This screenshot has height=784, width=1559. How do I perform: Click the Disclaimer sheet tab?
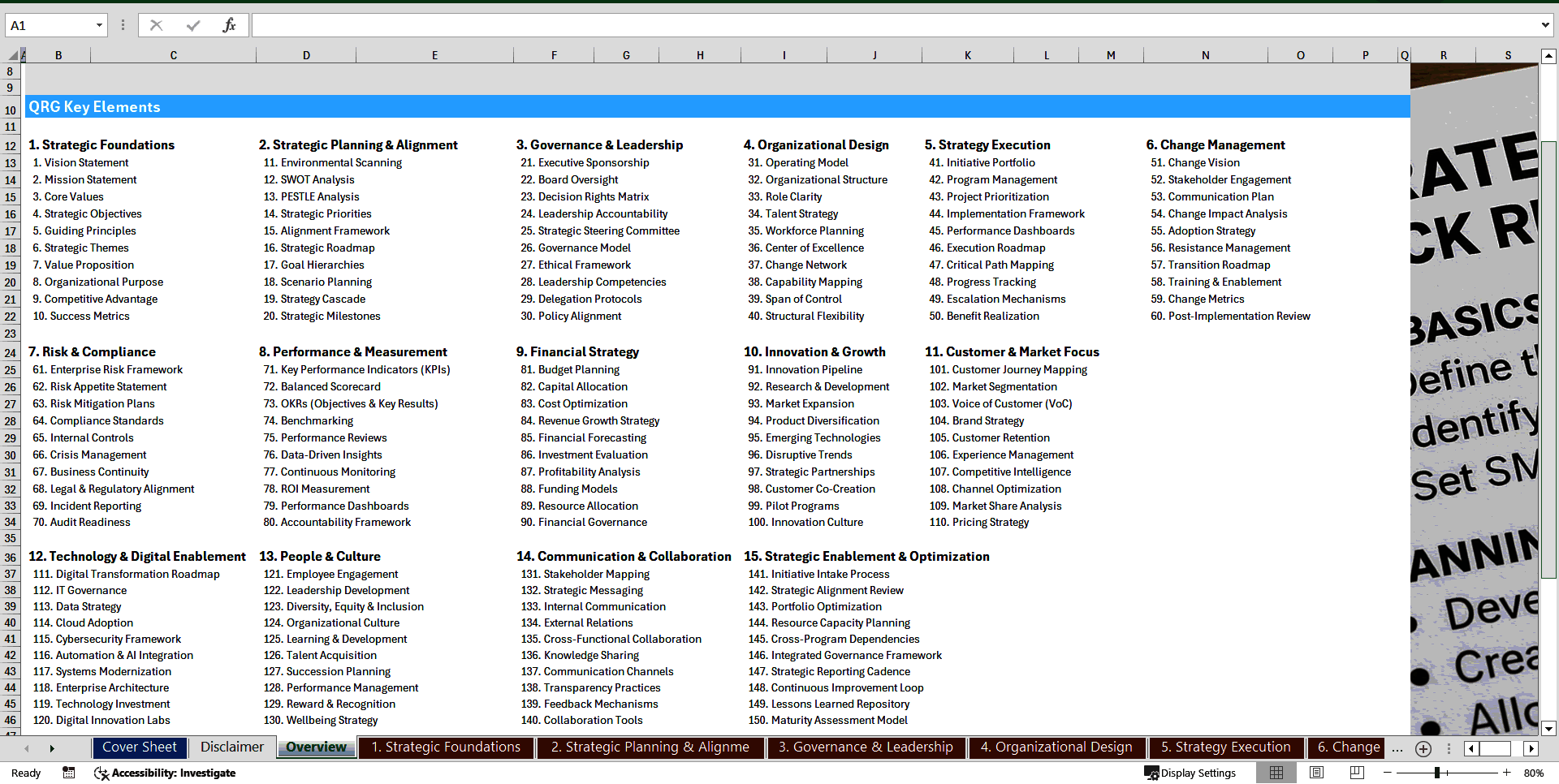pyautogui.click(x=231, y=747)
